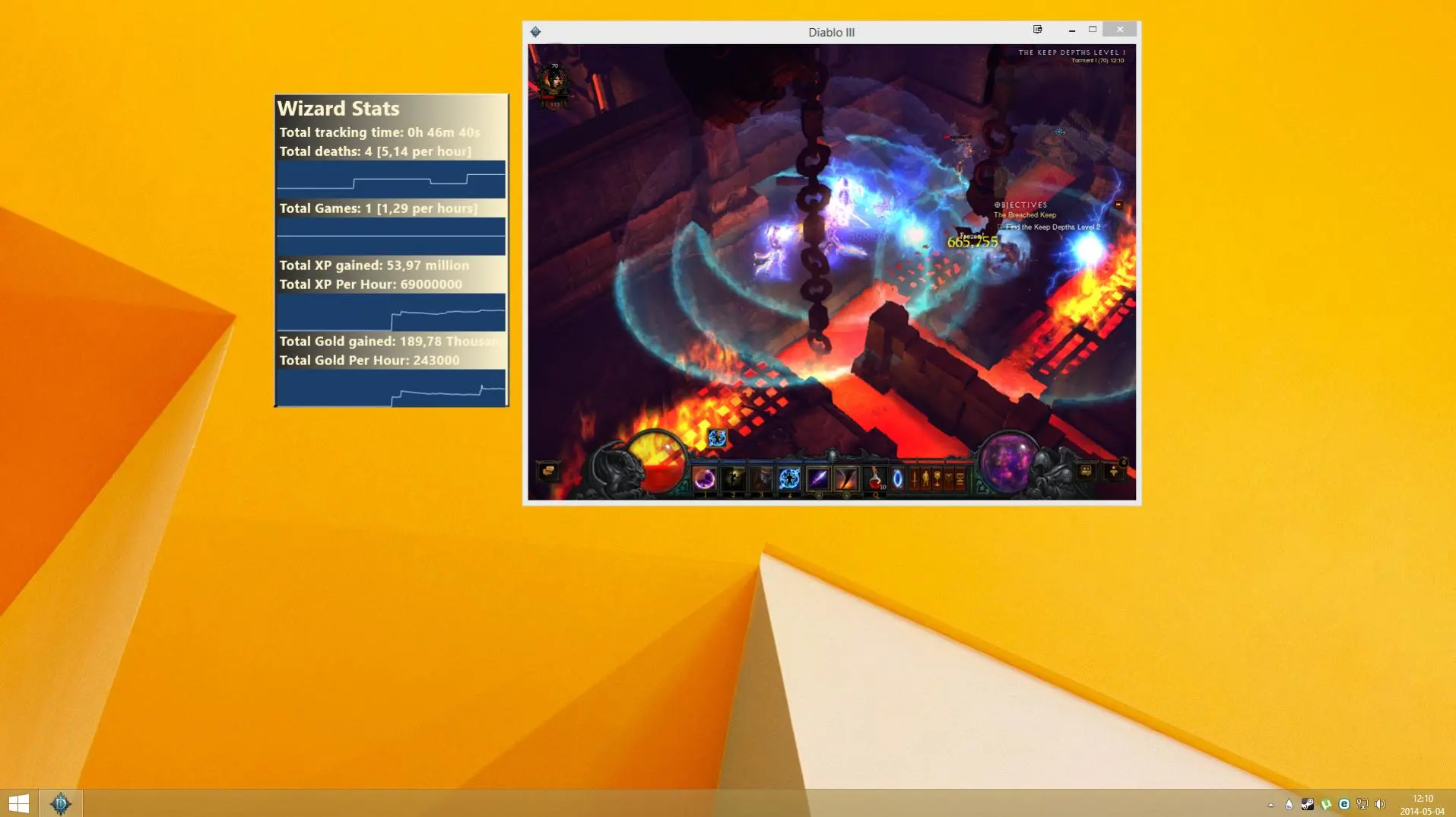Viewport: 1456px width, 817px height.
Task: Click the Diablo III window icon in title bar
Action: click(x=535, y=32)
